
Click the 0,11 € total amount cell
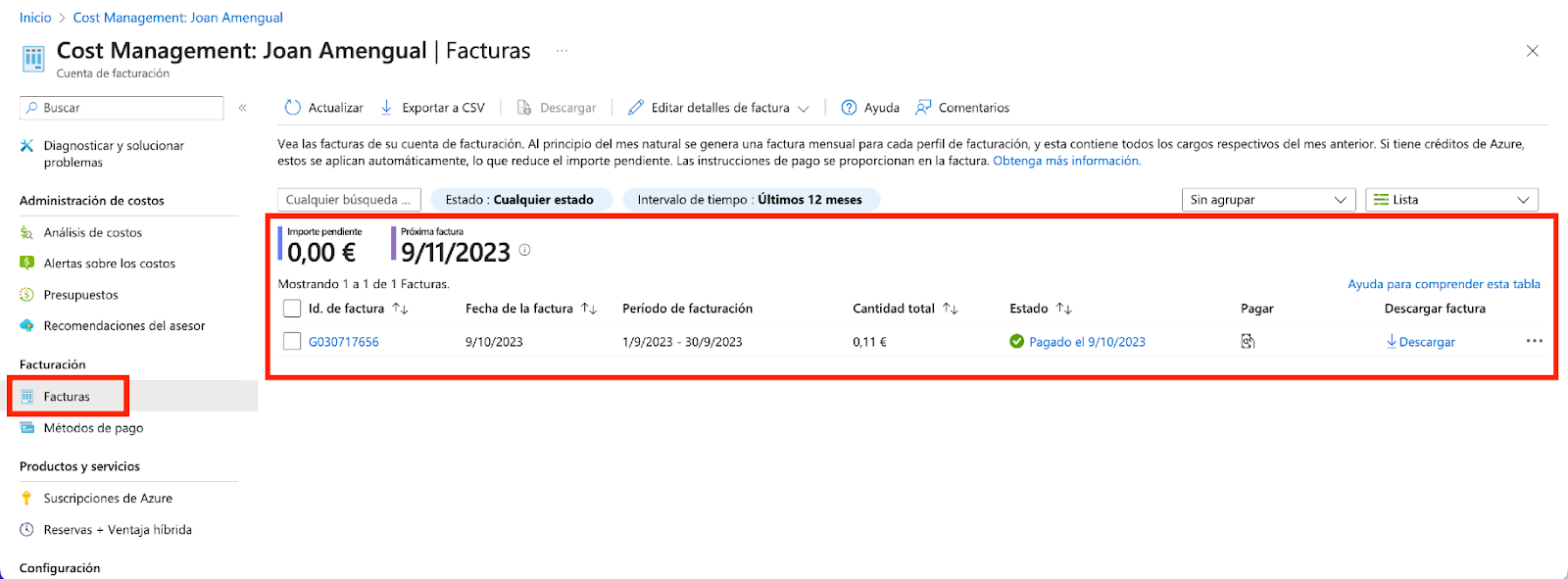click(x=869, y=342)
